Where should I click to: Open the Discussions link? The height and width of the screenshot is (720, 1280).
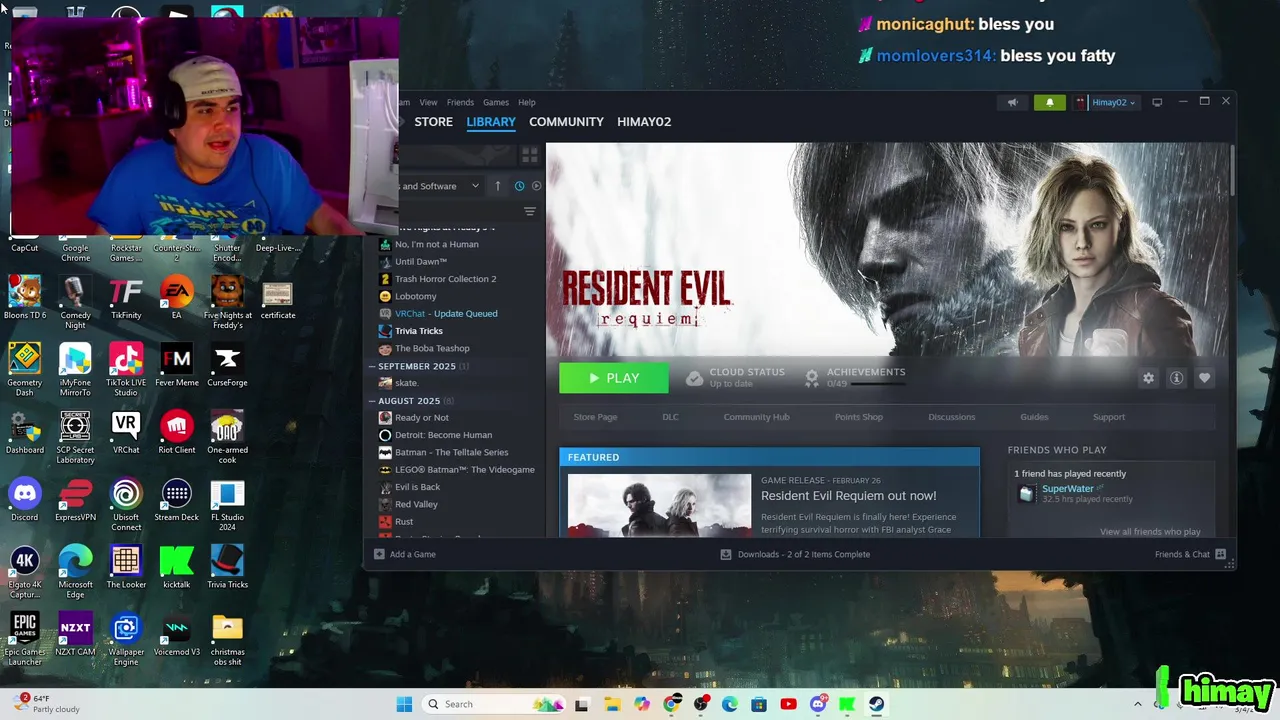tap(951, 417)
